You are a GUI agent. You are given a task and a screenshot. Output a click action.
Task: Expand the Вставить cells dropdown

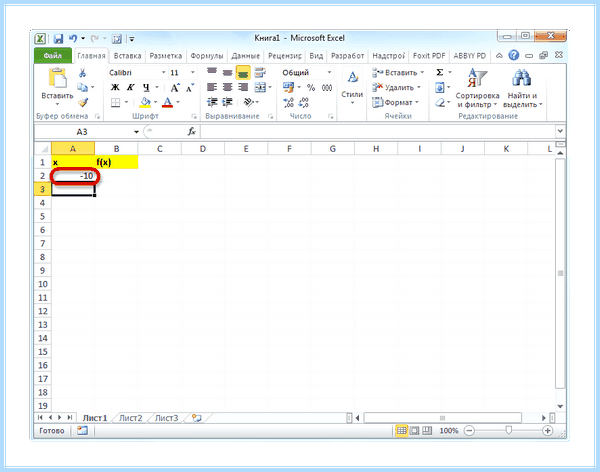[422, 72]
